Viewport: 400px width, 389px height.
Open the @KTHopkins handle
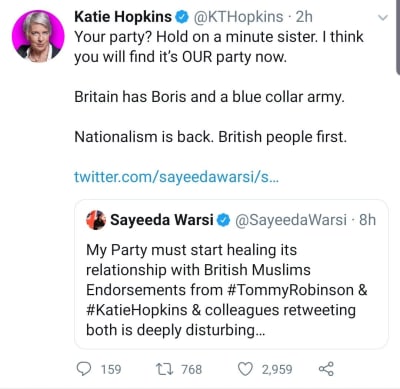(x=239, y=17)
